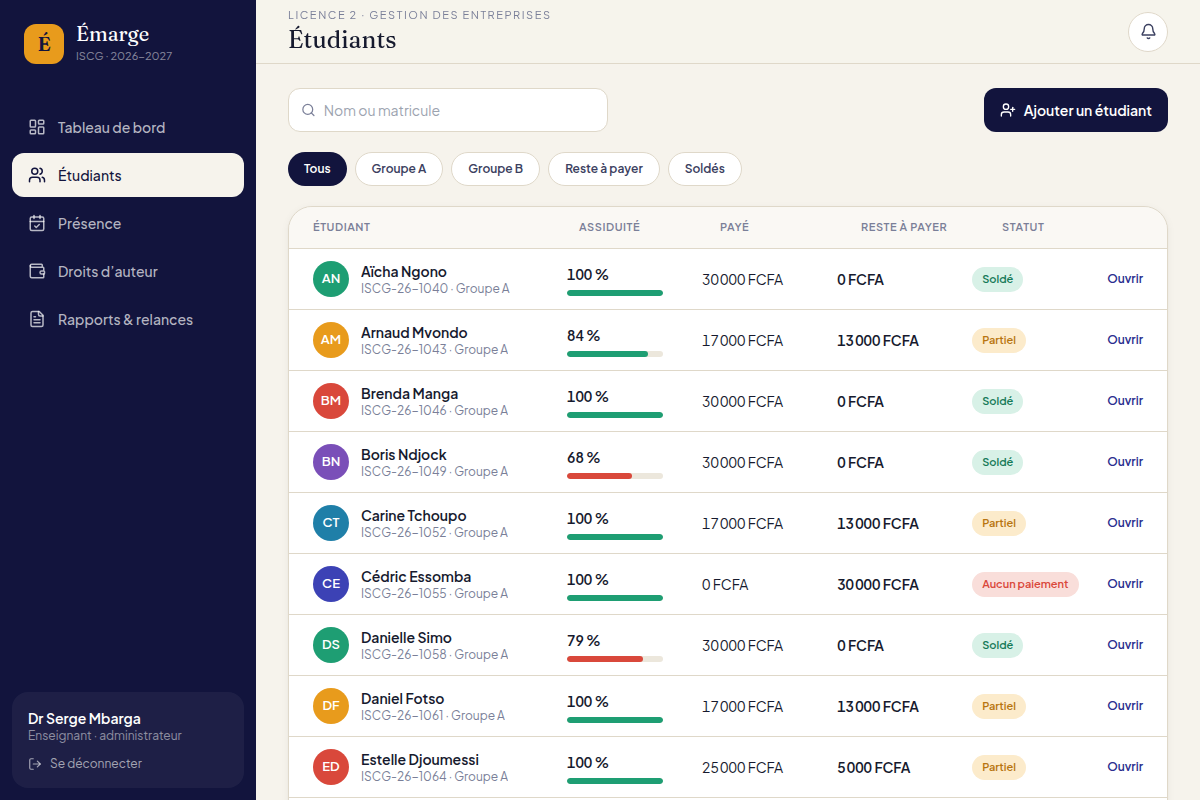Image resolution: width=1200 pixels, height=800 pixels.
Task: Click Danielle Simo's 79 % attendance bar
Action: tap(615, 659)
